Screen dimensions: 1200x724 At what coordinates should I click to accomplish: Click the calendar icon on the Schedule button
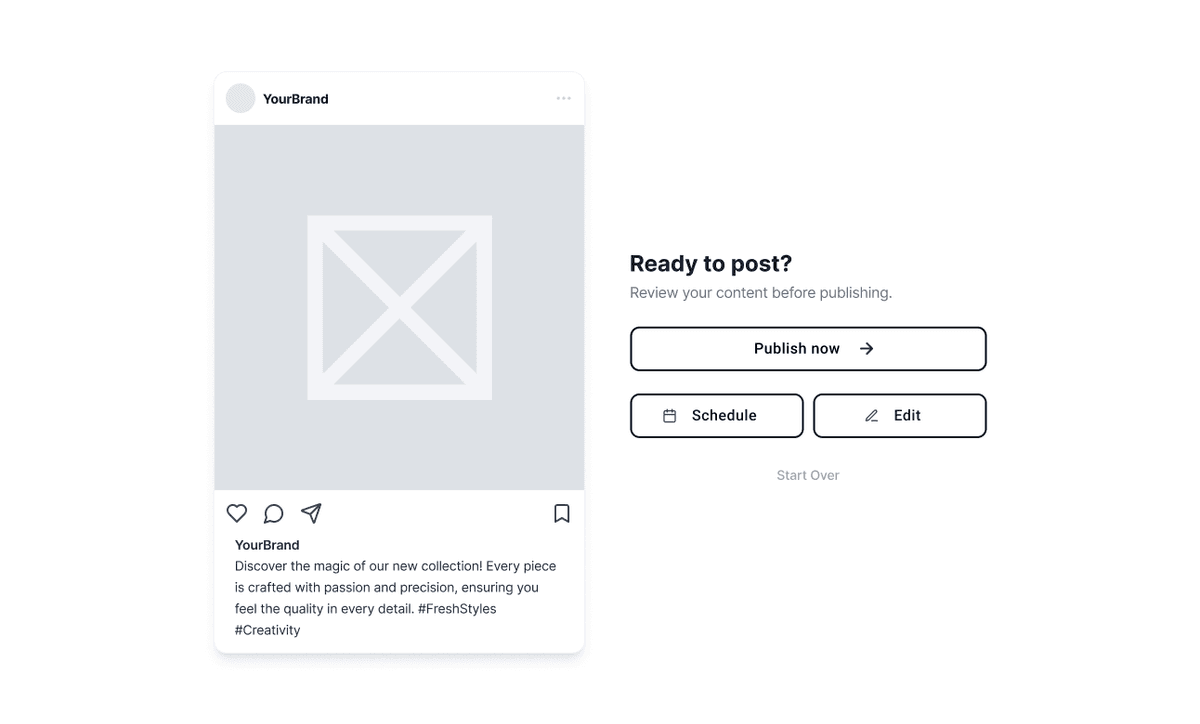670,415
